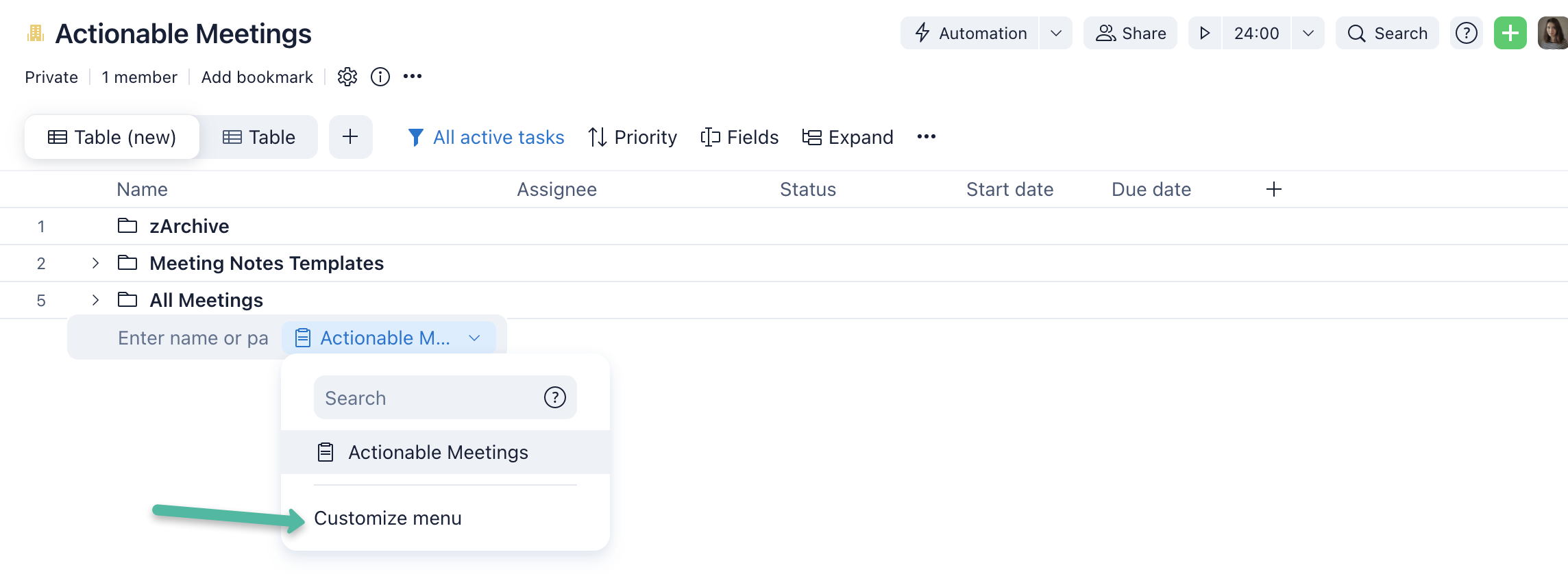Choose Customize menu option
Image resolution: width=1568 pixels, height=574 pixels.
(388, 518)
